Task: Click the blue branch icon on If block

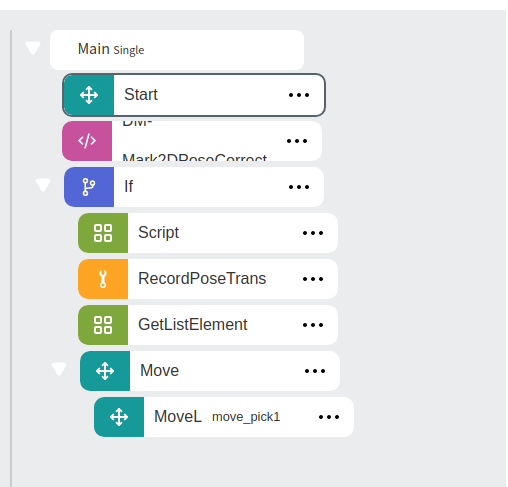Action: (89, 187)
